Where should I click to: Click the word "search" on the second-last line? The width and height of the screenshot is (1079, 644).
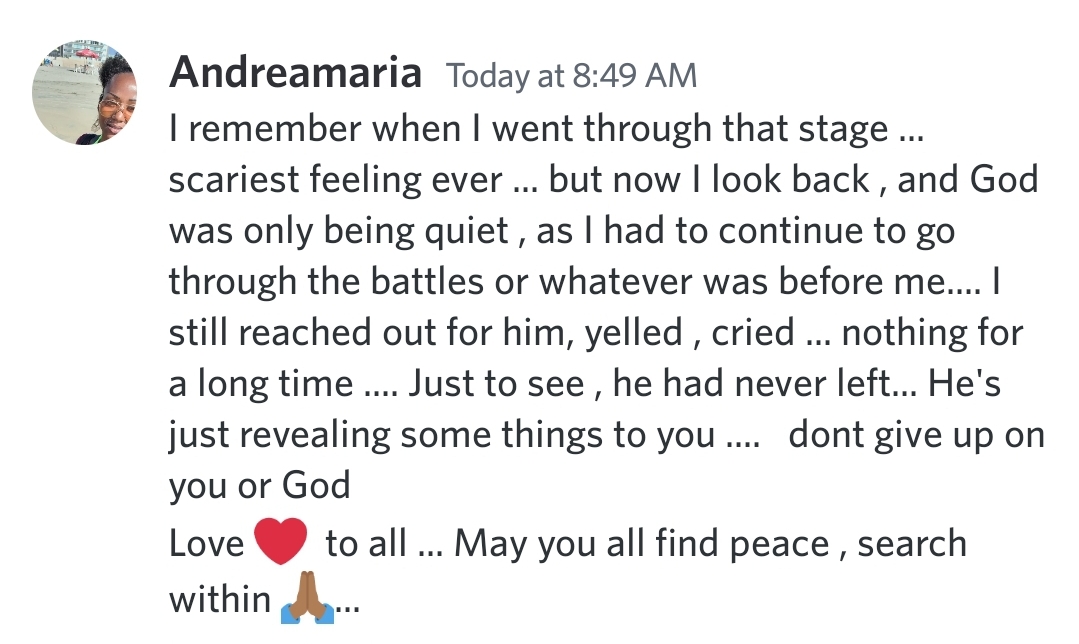[912, 545]
